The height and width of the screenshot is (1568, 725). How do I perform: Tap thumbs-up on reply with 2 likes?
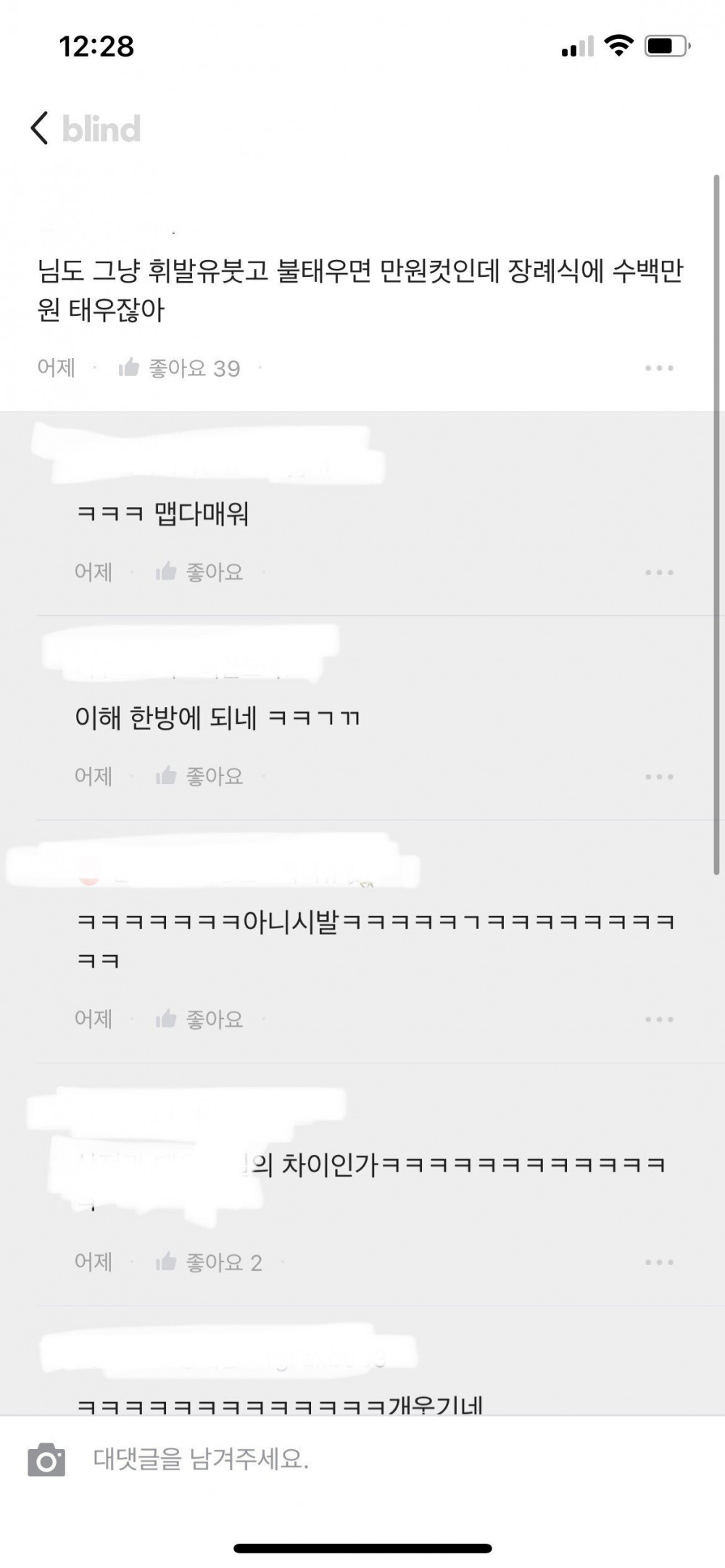pyautogui.click(x=166, y=1262)
